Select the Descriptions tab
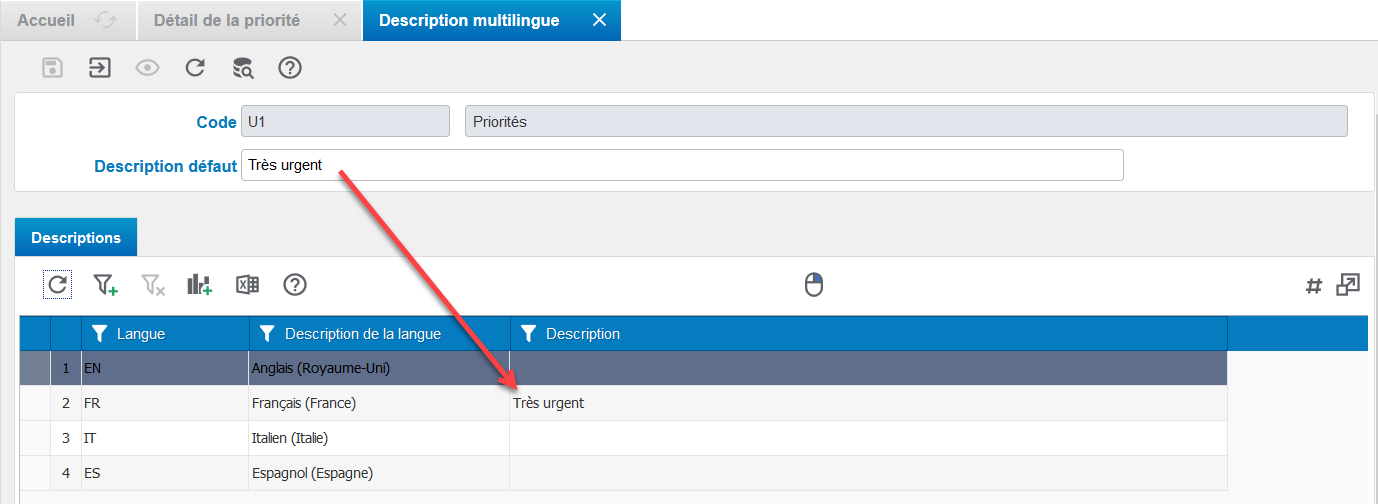Screen dimensions: 1378x504 [x=76, y=238]
